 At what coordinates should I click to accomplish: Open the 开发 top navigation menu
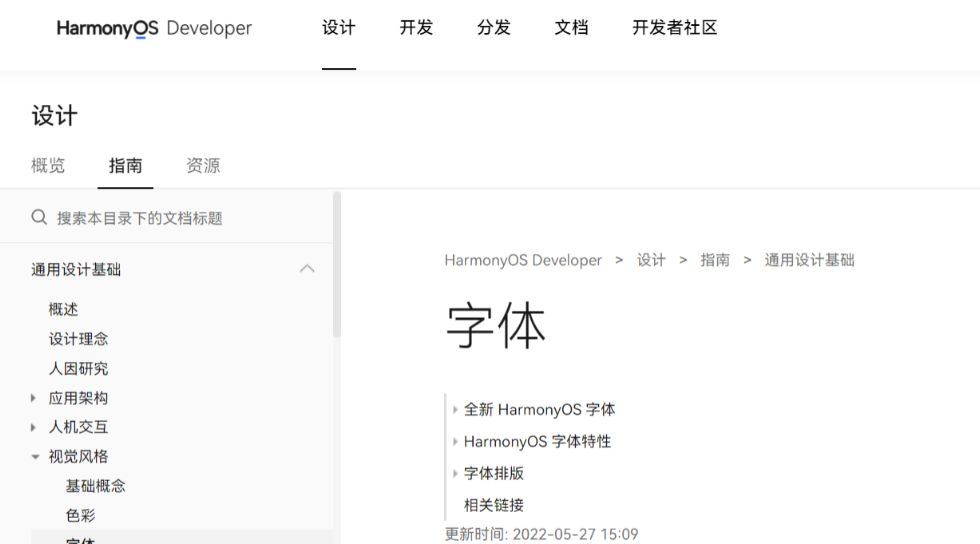[x=416, y=28]
